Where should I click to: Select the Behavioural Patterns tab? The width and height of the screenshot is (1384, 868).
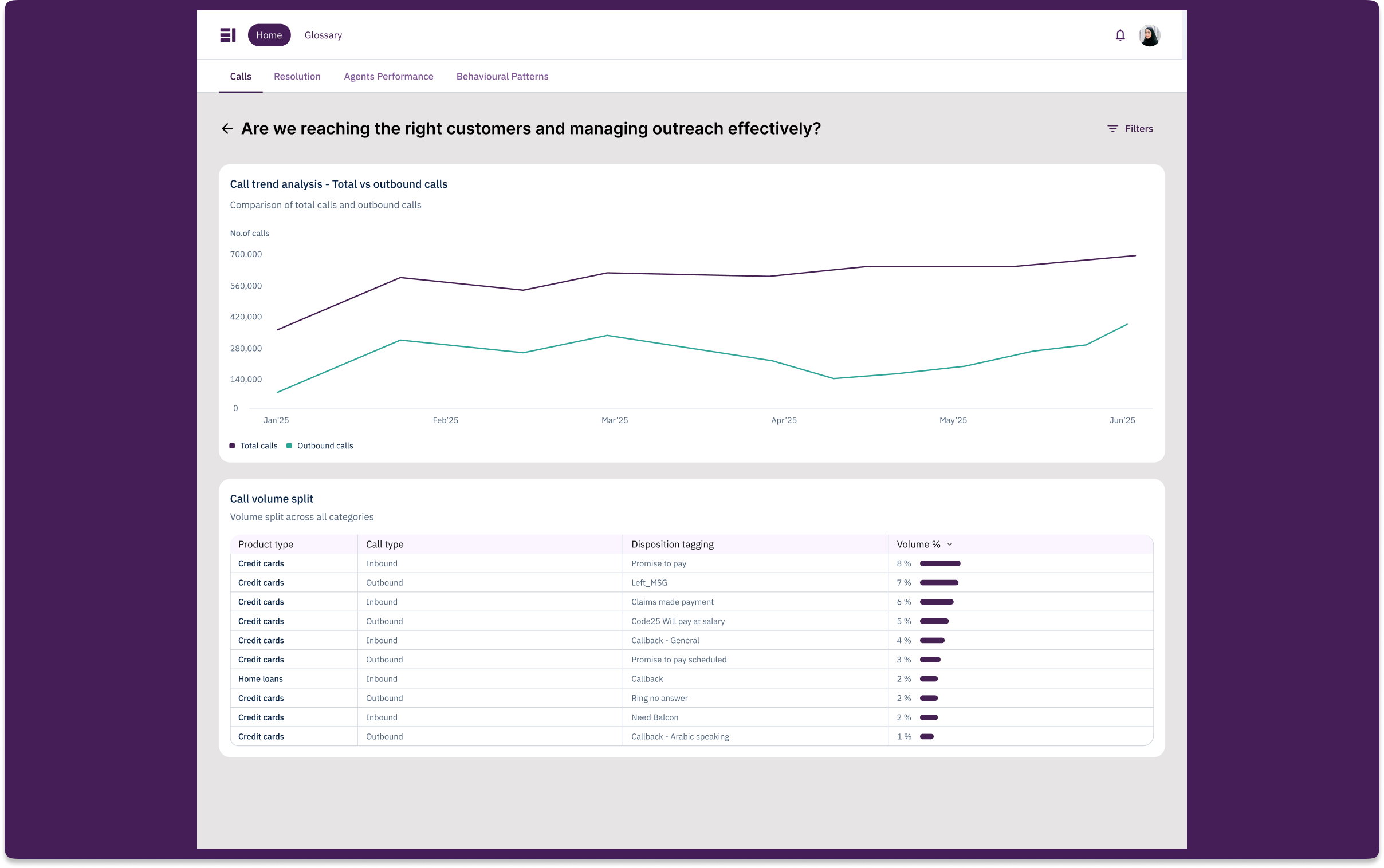[502, 76]
